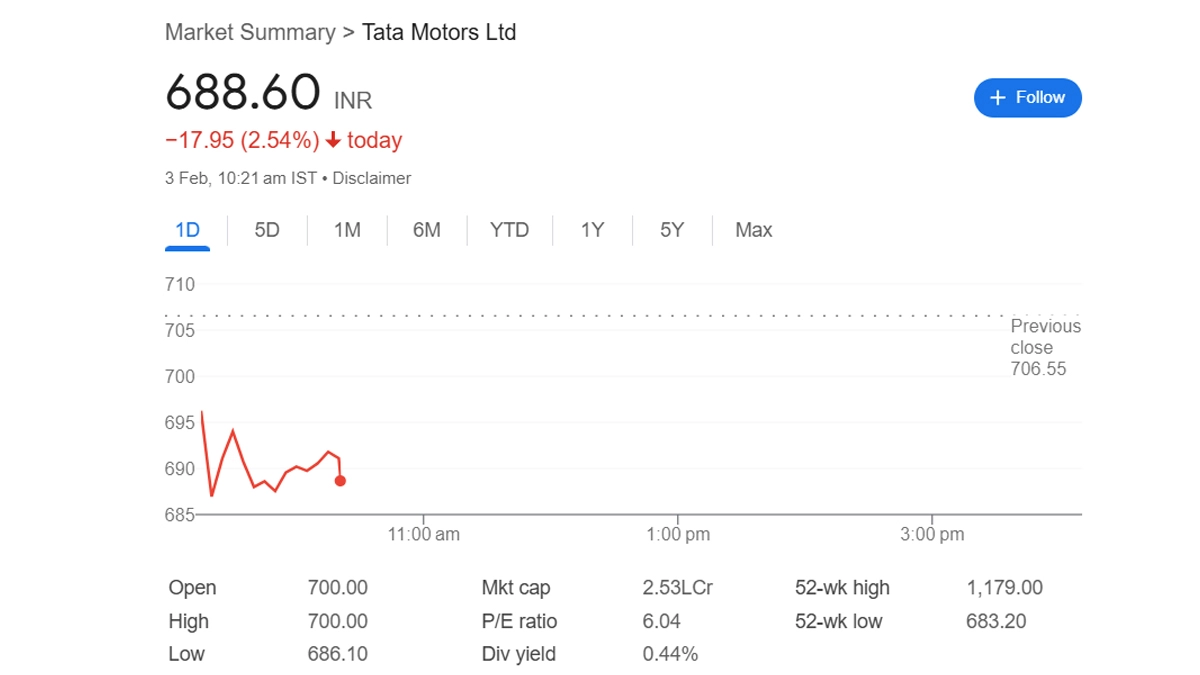
Task: Click the red current price dot
Action: tap(340, 481)
